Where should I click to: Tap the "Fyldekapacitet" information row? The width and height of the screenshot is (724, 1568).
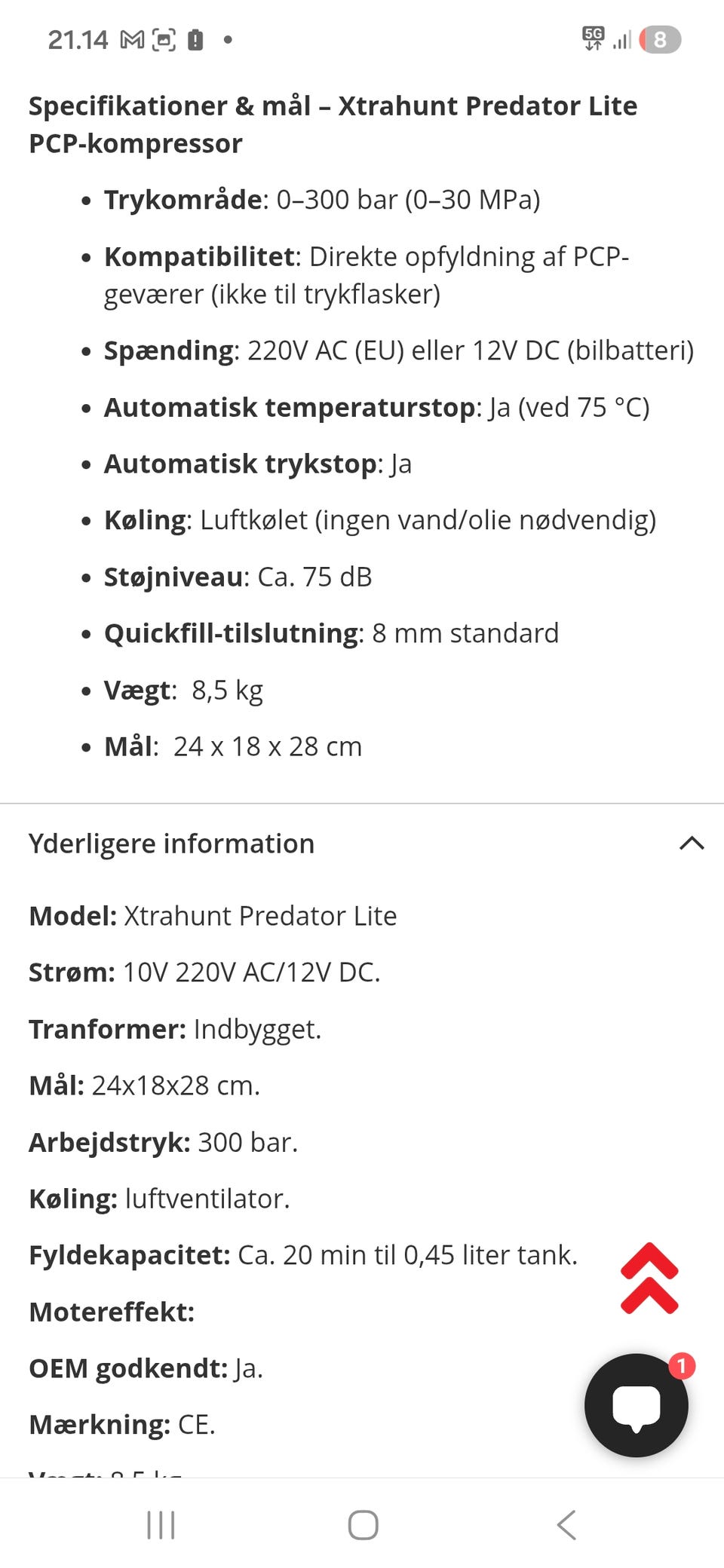click(303, 1255)
